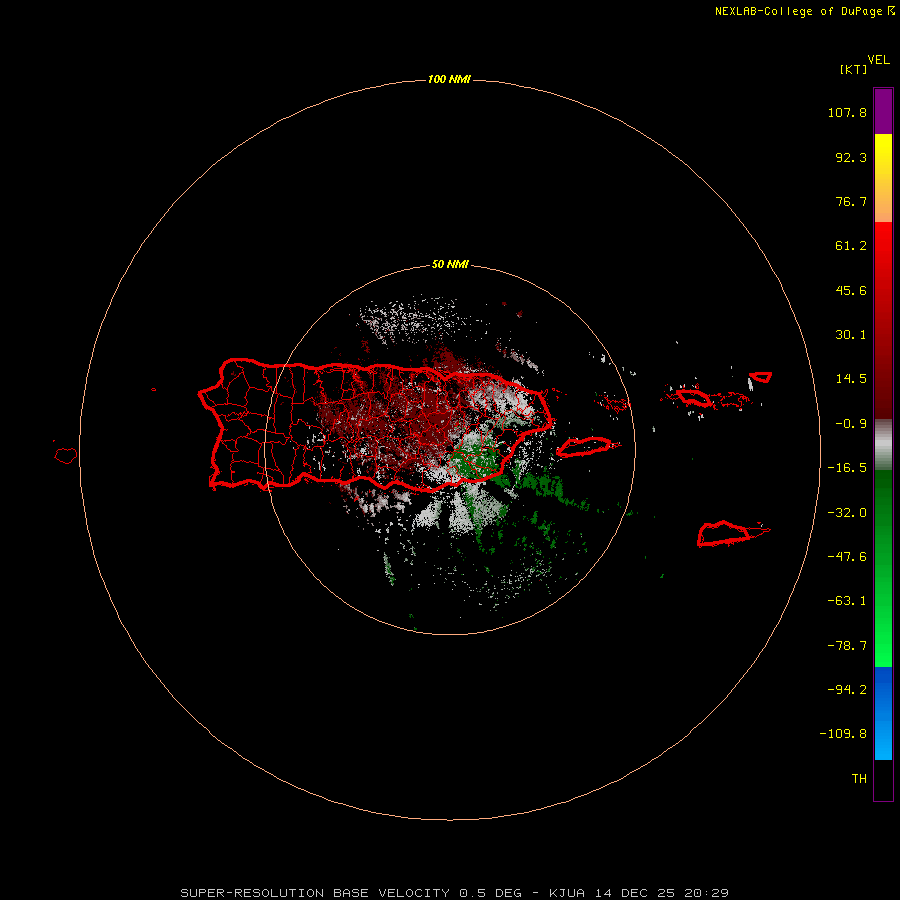Click the light blue segment of the color bar
The height and width of the screenshot is (900, 900).
tap(883, 713)
